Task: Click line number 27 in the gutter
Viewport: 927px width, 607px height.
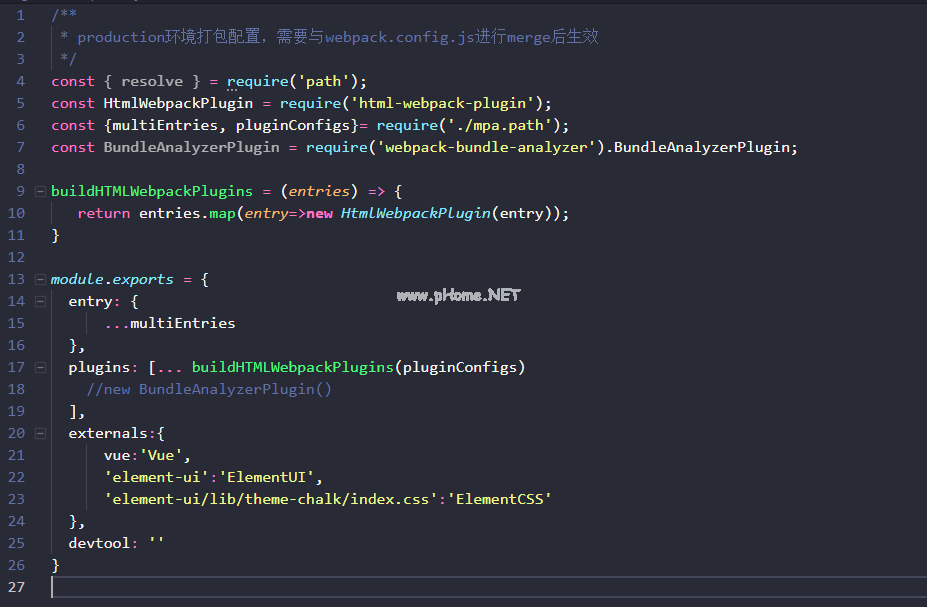Action: pos(16,587)
